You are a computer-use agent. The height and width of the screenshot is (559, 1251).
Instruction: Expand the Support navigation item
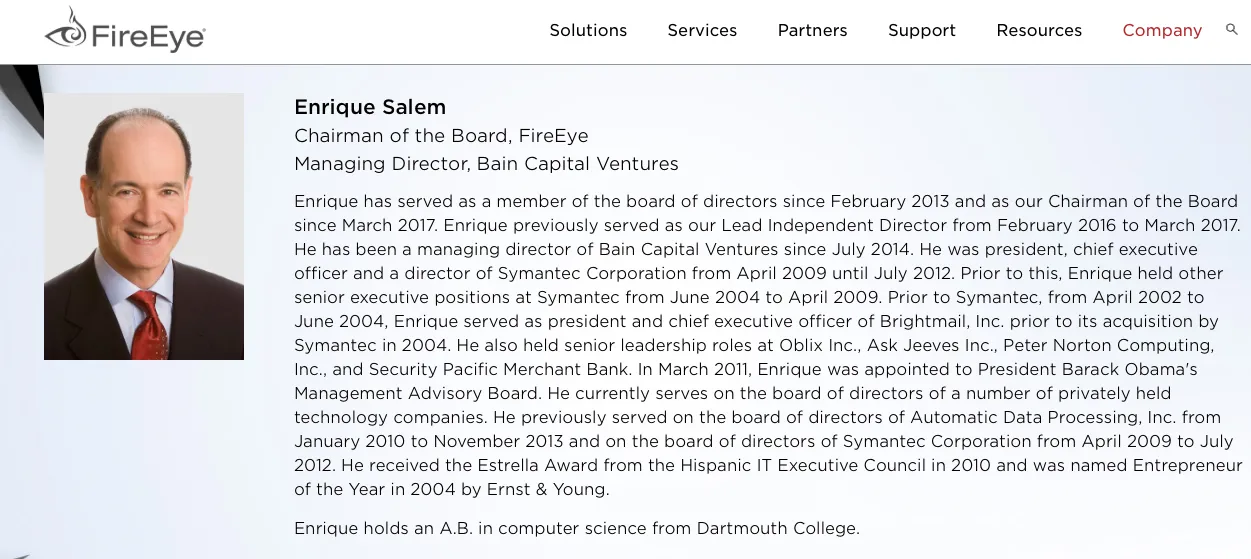tap(922, 30)
